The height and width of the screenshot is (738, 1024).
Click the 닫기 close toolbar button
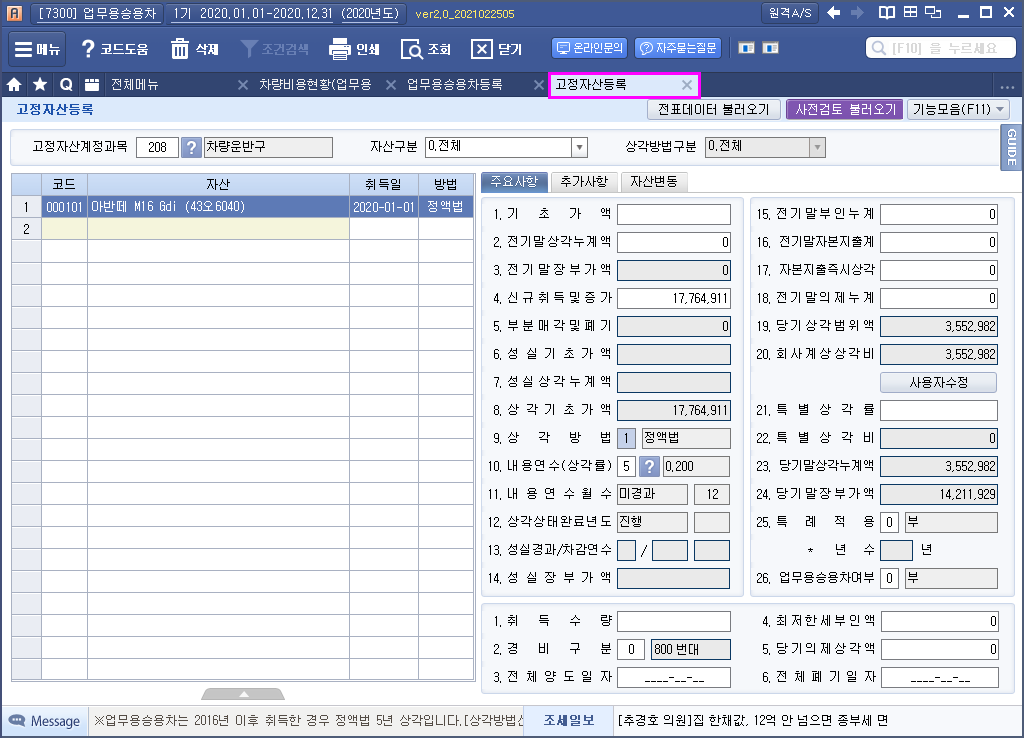point(497,49)
